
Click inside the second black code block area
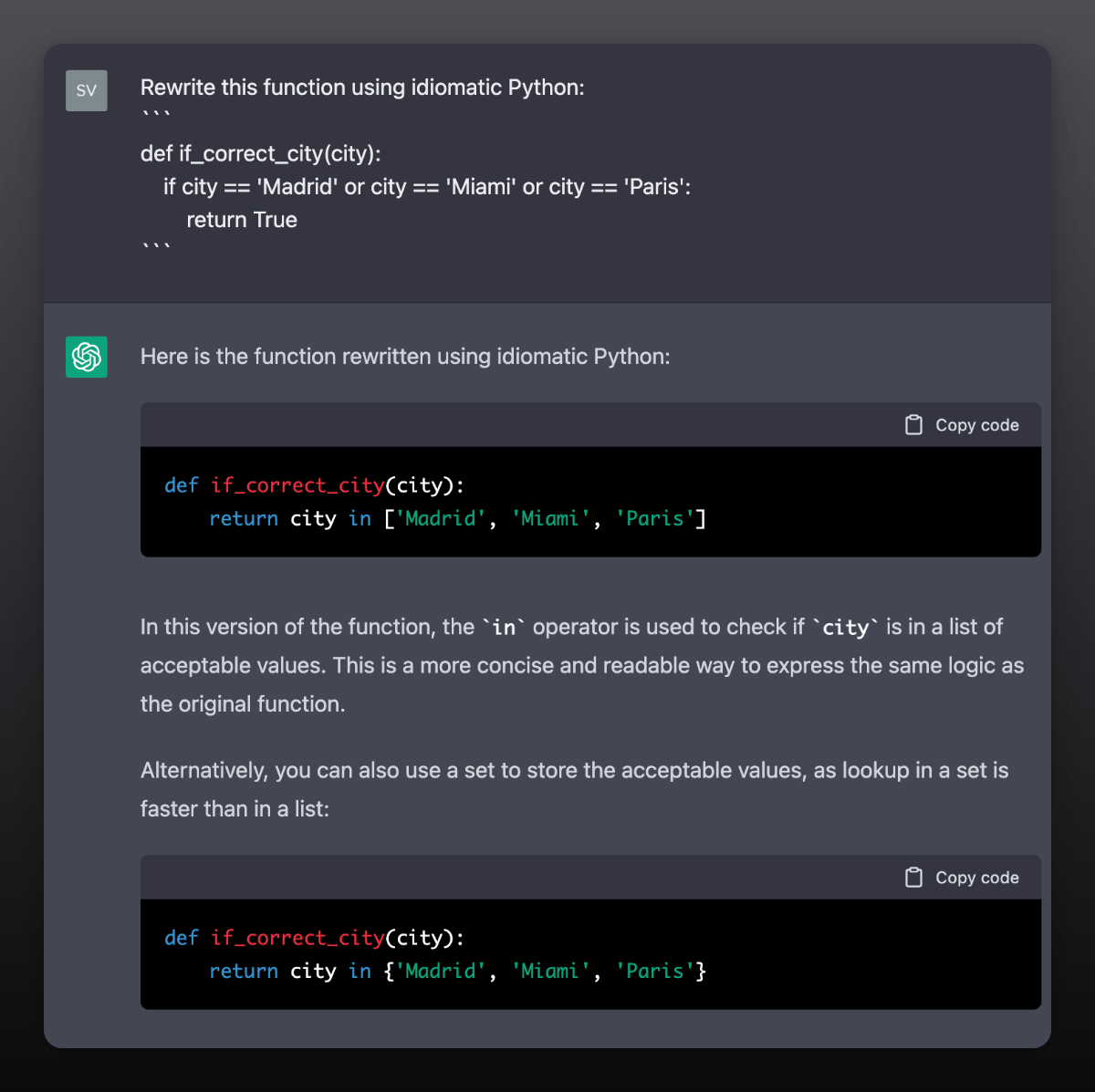tap(589, 954)
